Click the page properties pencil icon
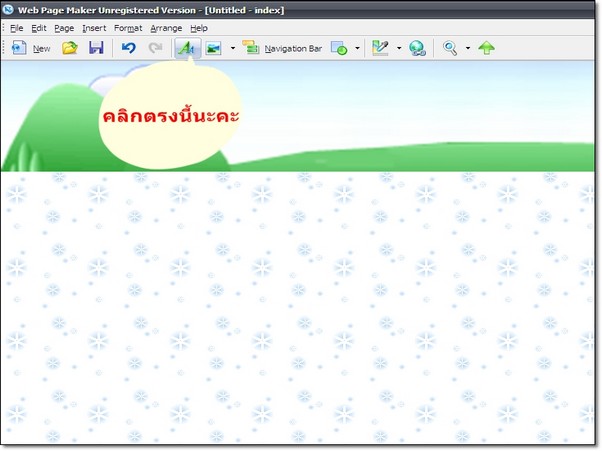 (380, 48)
